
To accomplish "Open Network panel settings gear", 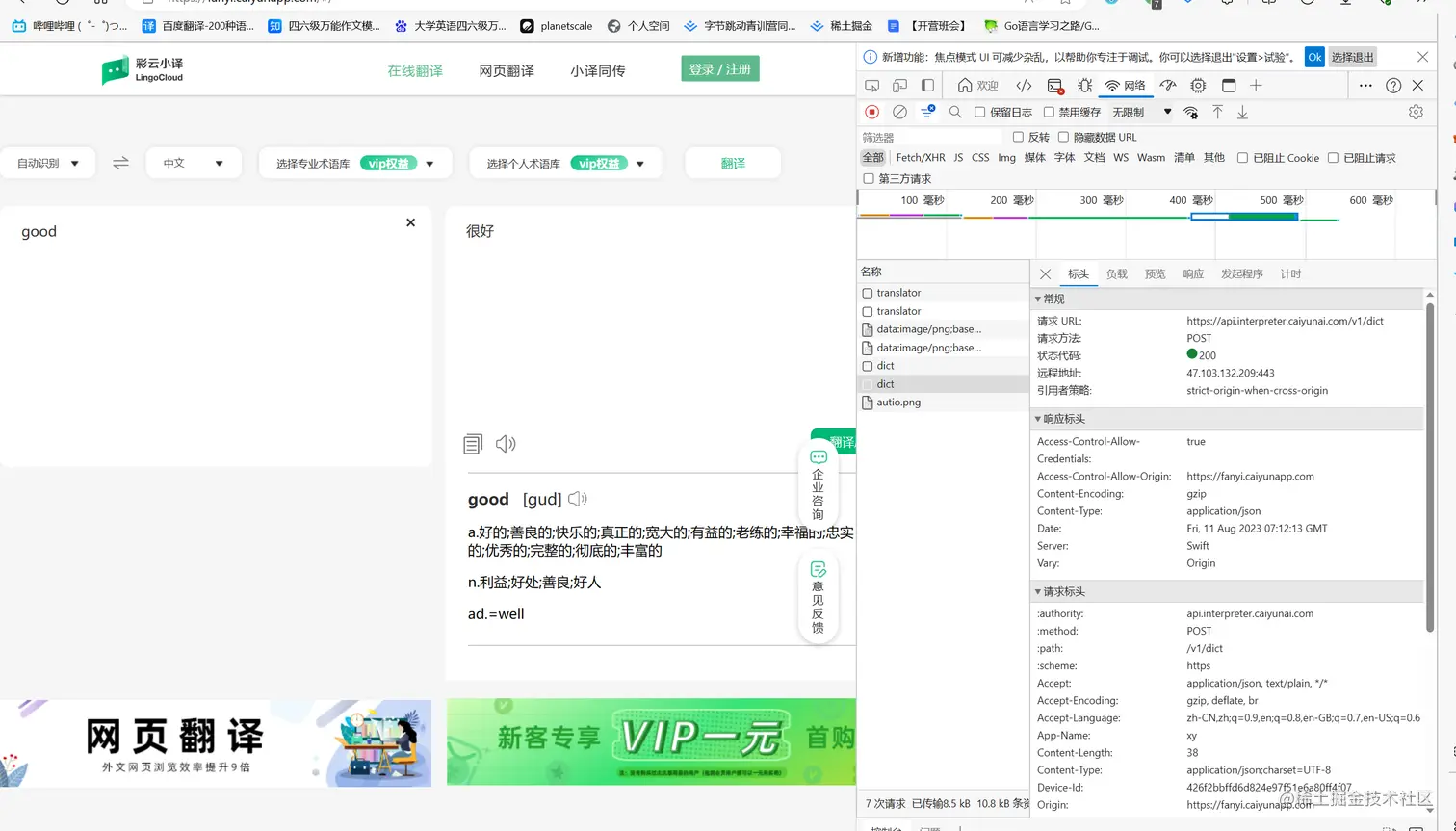I will tap(1416, 112).
